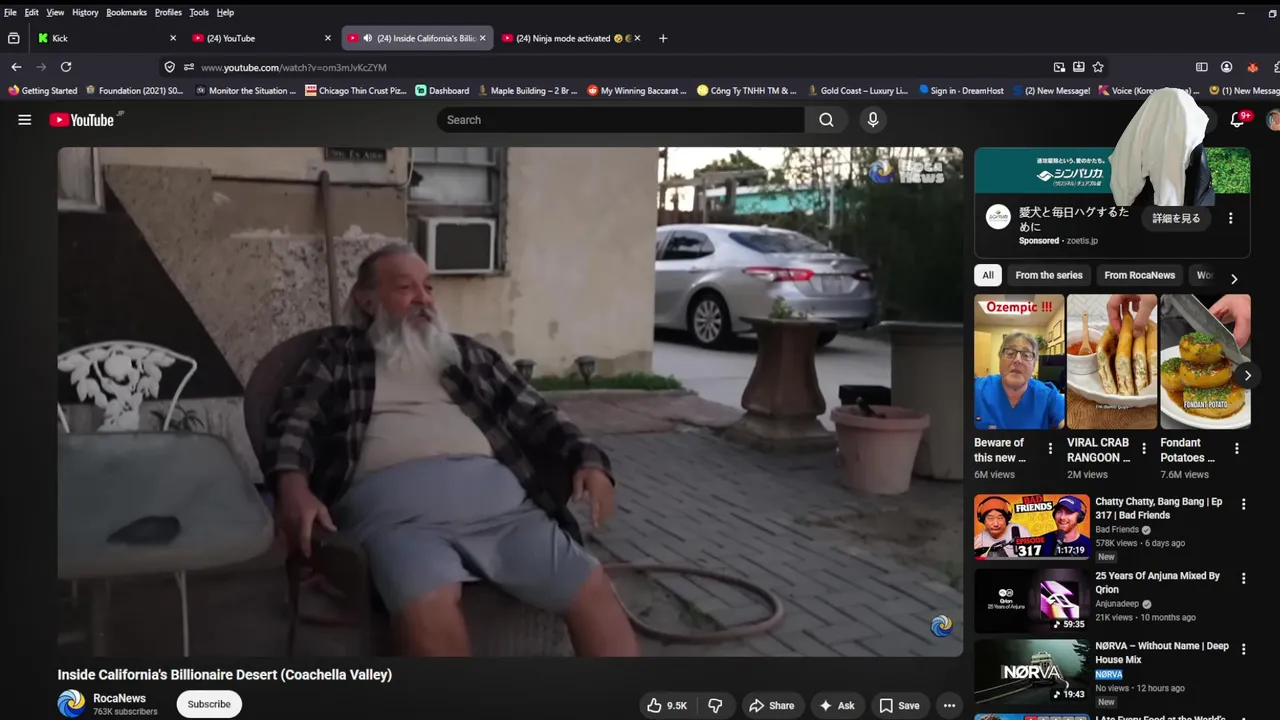1280x720 pixels.
Task: Select the From the series chip
Action: pos(1049,275)
